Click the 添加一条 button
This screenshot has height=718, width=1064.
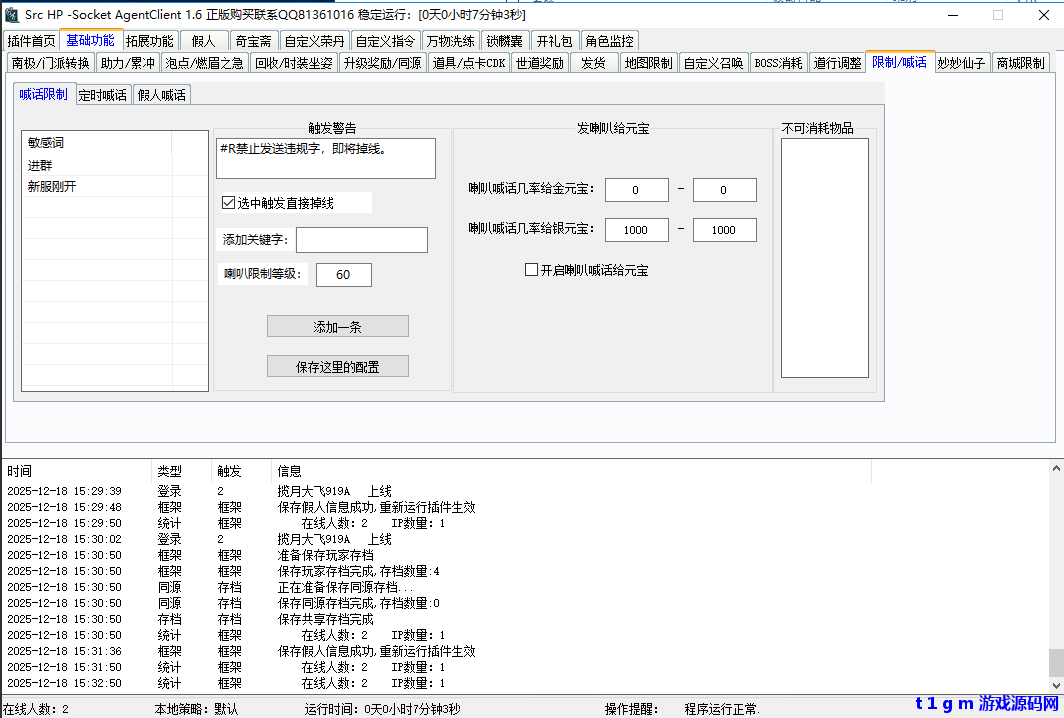point(337,326)
